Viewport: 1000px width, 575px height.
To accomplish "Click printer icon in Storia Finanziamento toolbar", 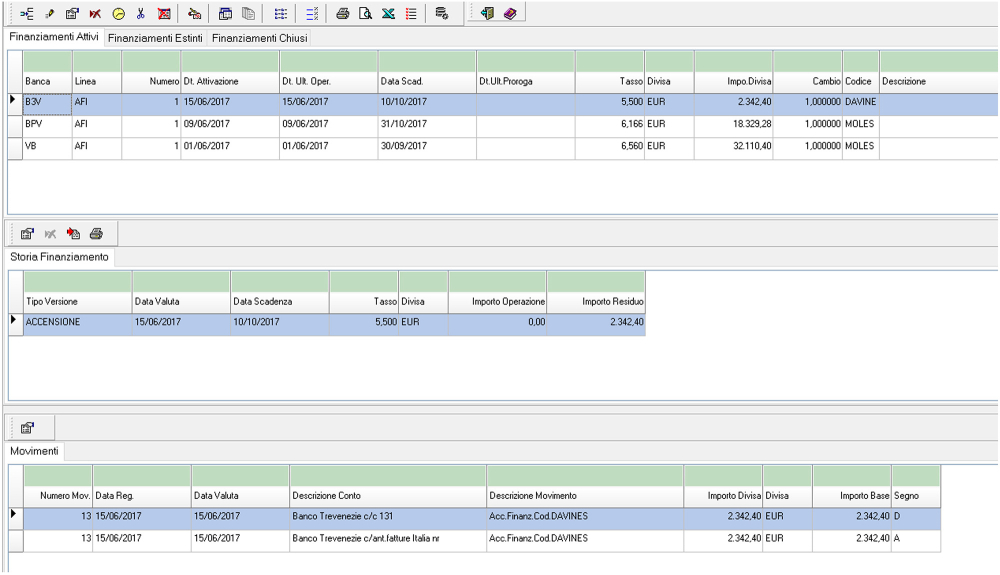I will point(96,234).
